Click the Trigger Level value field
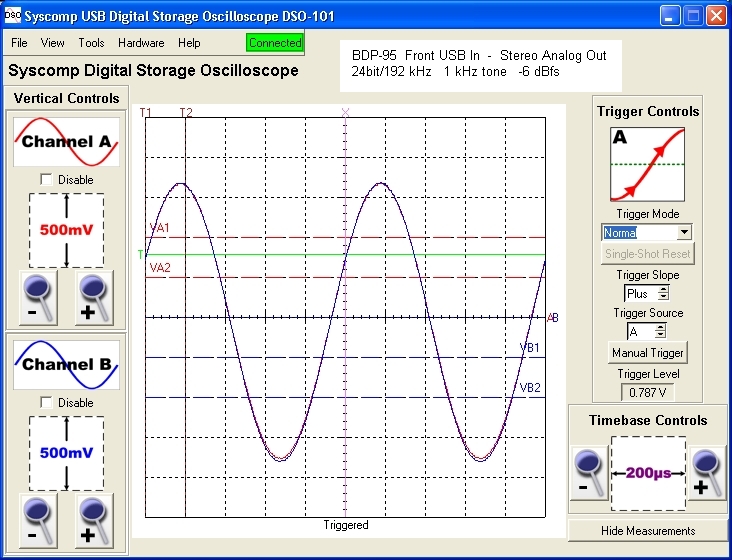 [647, 393]
